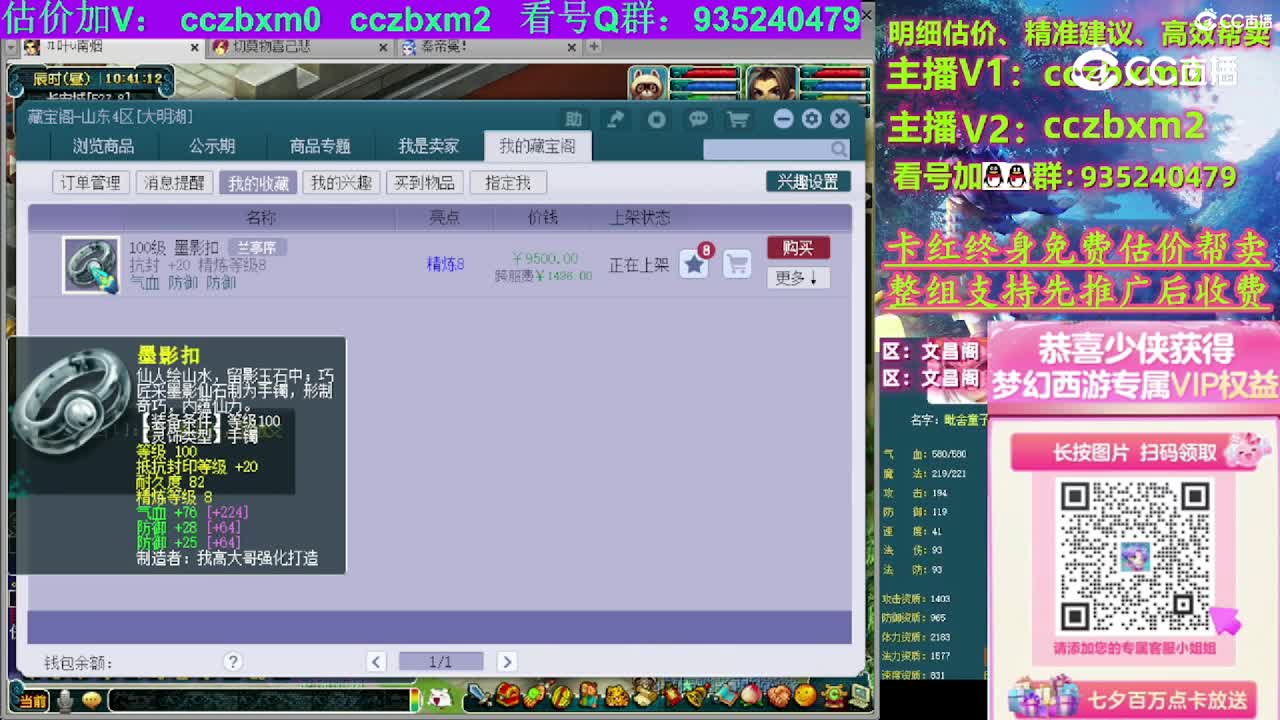Click the 墨影扣 item thumbnail in list
This screenshot has height=720, width=1280.
pyautogui.click(x=91, y=265)
